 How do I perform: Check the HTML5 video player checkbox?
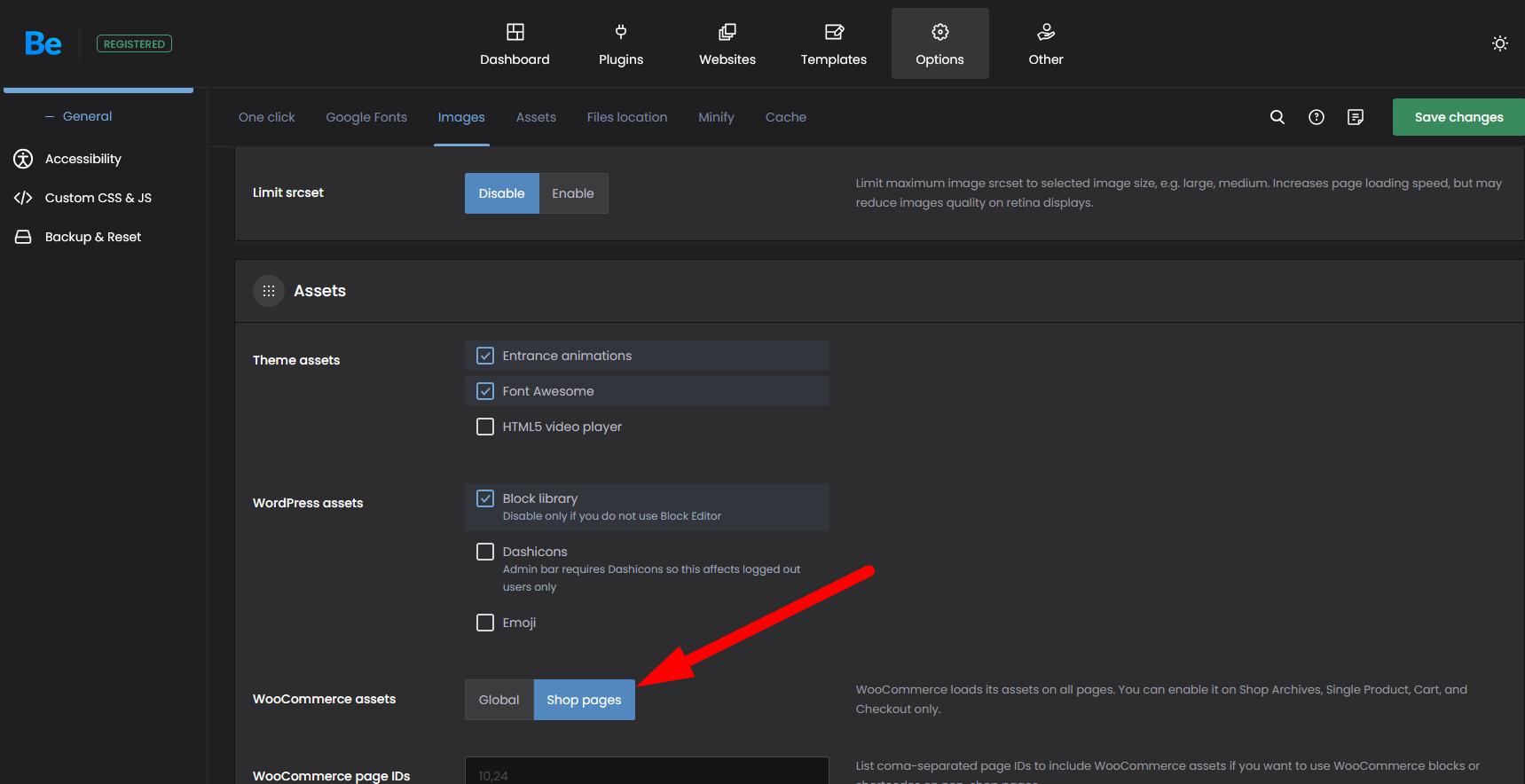pos(485,427)
